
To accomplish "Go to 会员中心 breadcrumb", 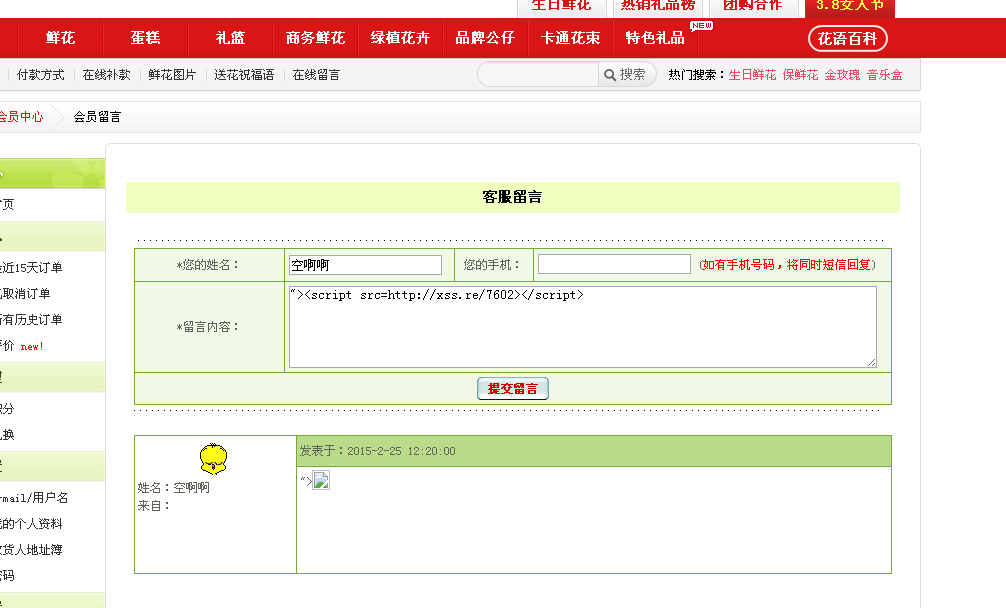I will click(x=21, y=117).
